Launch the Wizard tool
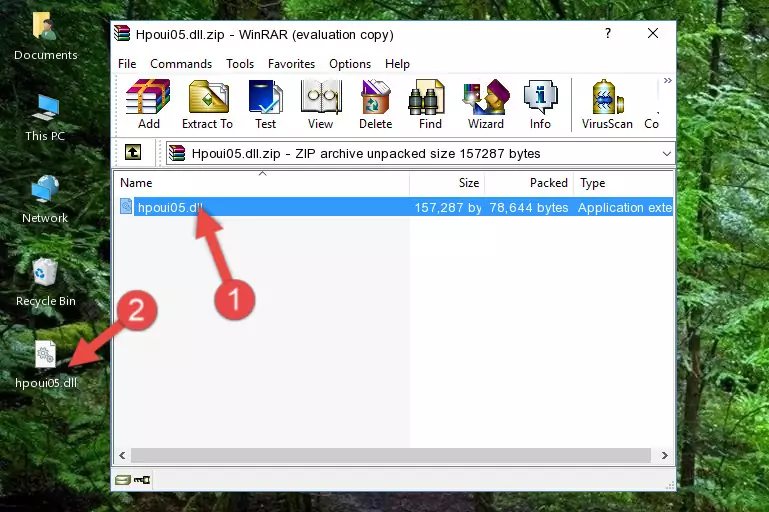Viewport: 769px width, 512px height. point(486,104)
